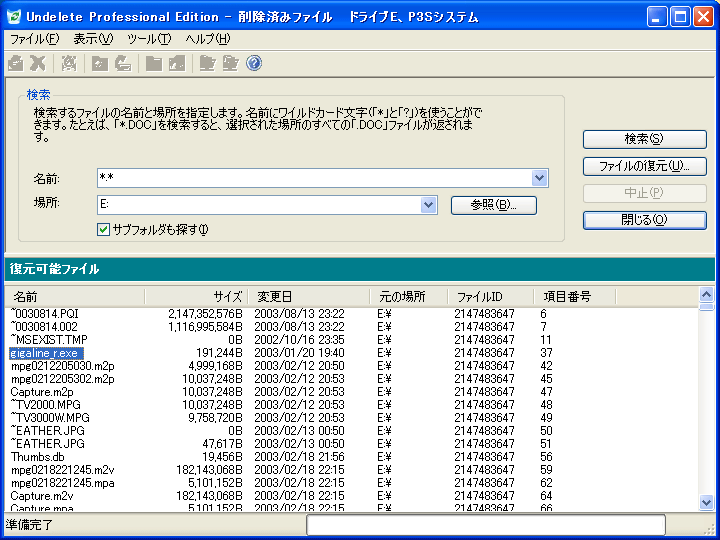Select the ~EATHER.JPG row with item number 50

[48, 431]
